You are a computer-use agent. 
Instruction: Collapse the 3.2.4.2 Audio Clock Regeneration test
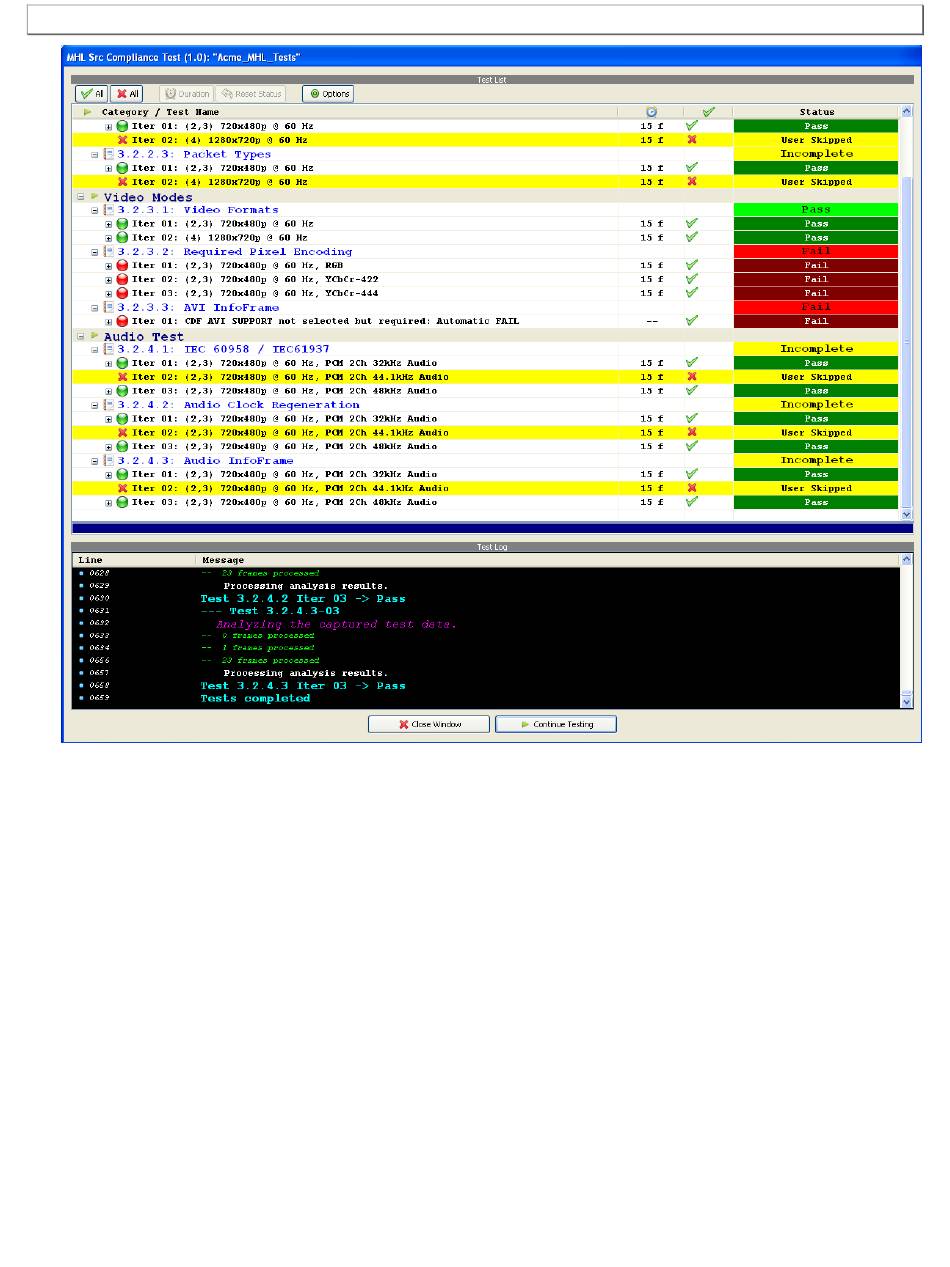(95, 405)
